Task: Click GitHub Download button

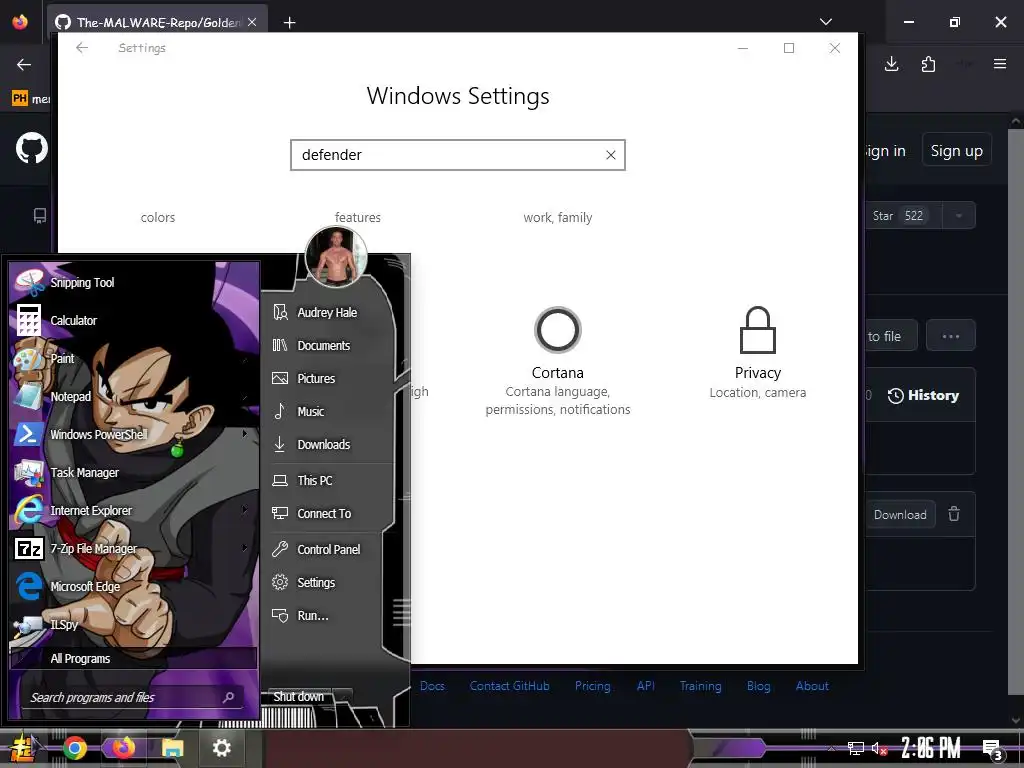Action: (900, 515)
